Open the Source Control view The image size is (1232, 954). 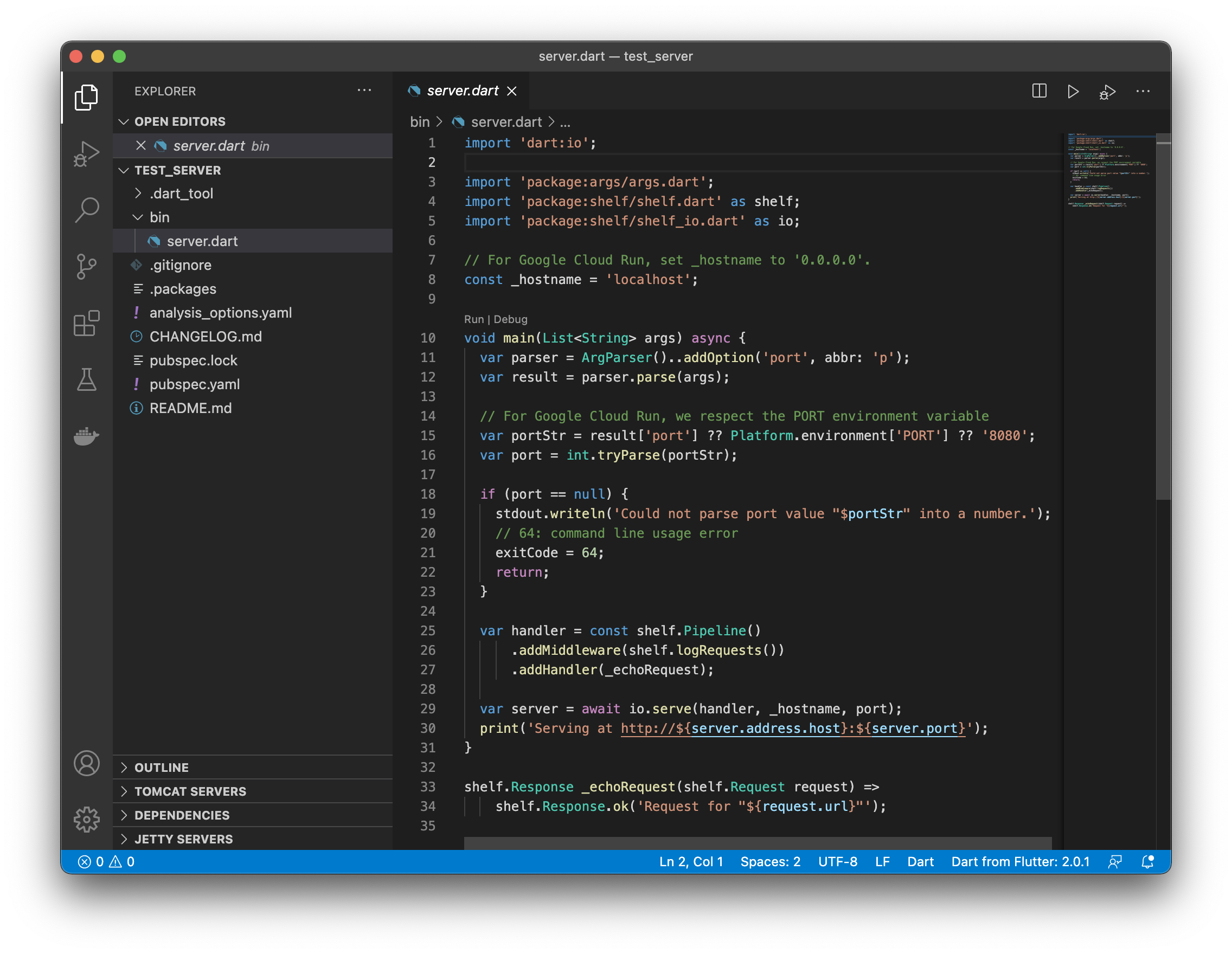(86, 266)
